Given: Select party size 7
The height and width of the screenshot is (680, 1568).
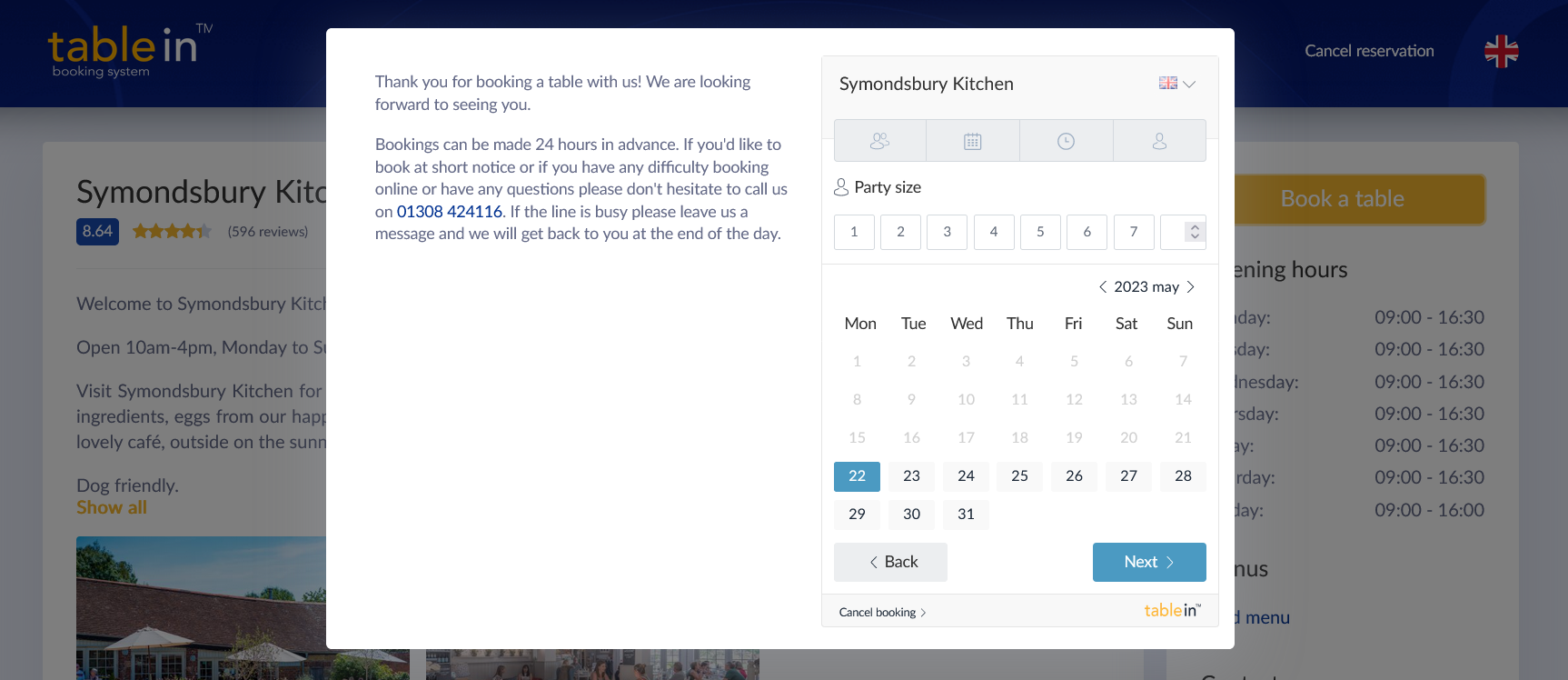Looking at the screenshot, I should [1134, 232].
